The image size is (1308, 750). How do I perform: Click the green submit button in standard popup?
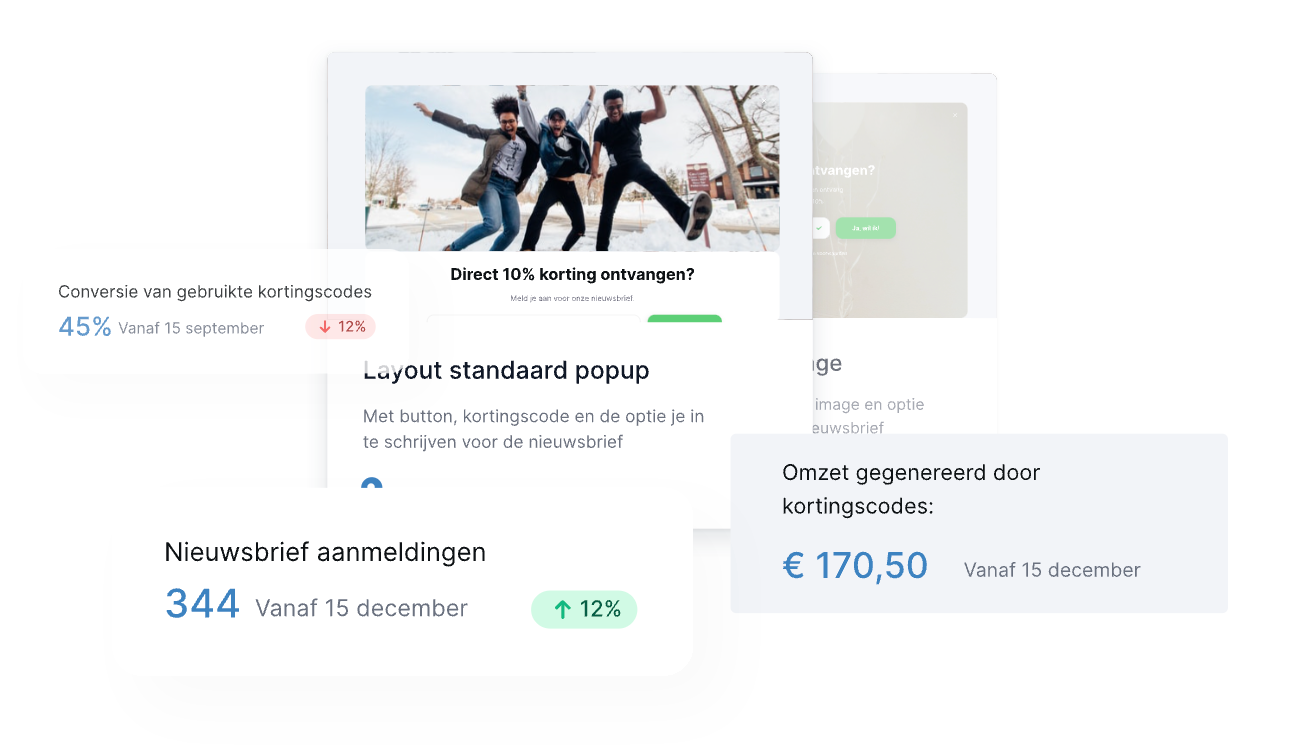click(x=684, y=320)
